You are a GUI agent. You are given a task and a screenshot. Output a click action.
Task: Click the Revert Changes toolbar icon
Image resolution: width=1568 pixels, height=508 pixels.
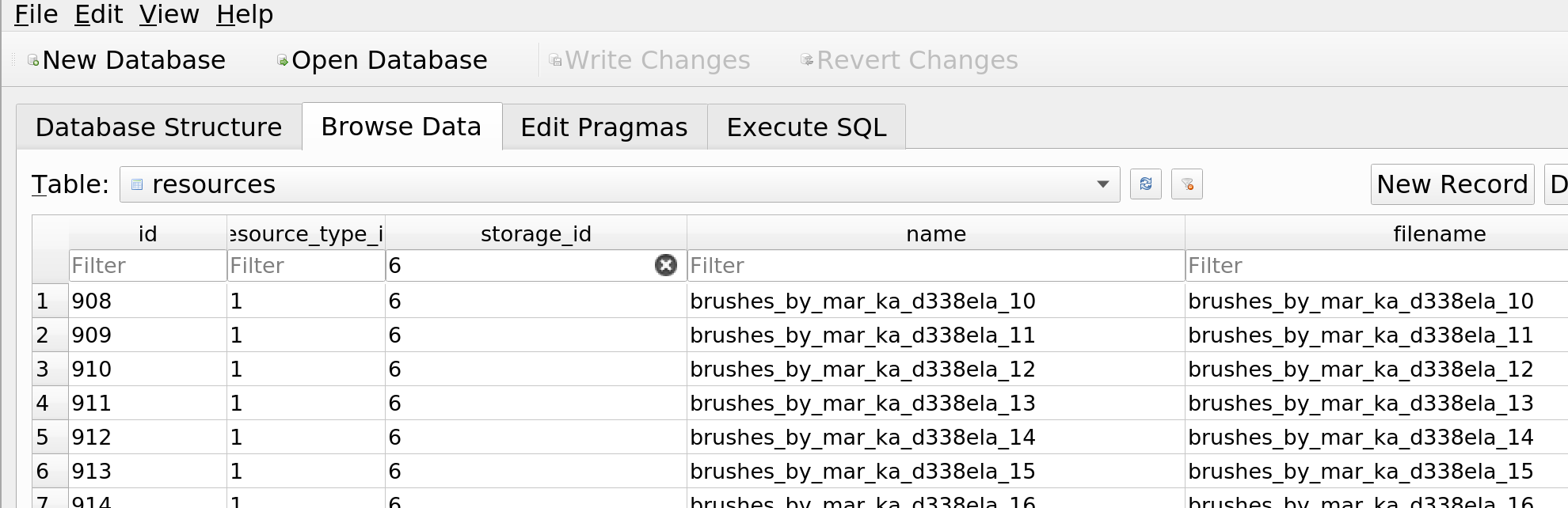(x=807, y=61)
